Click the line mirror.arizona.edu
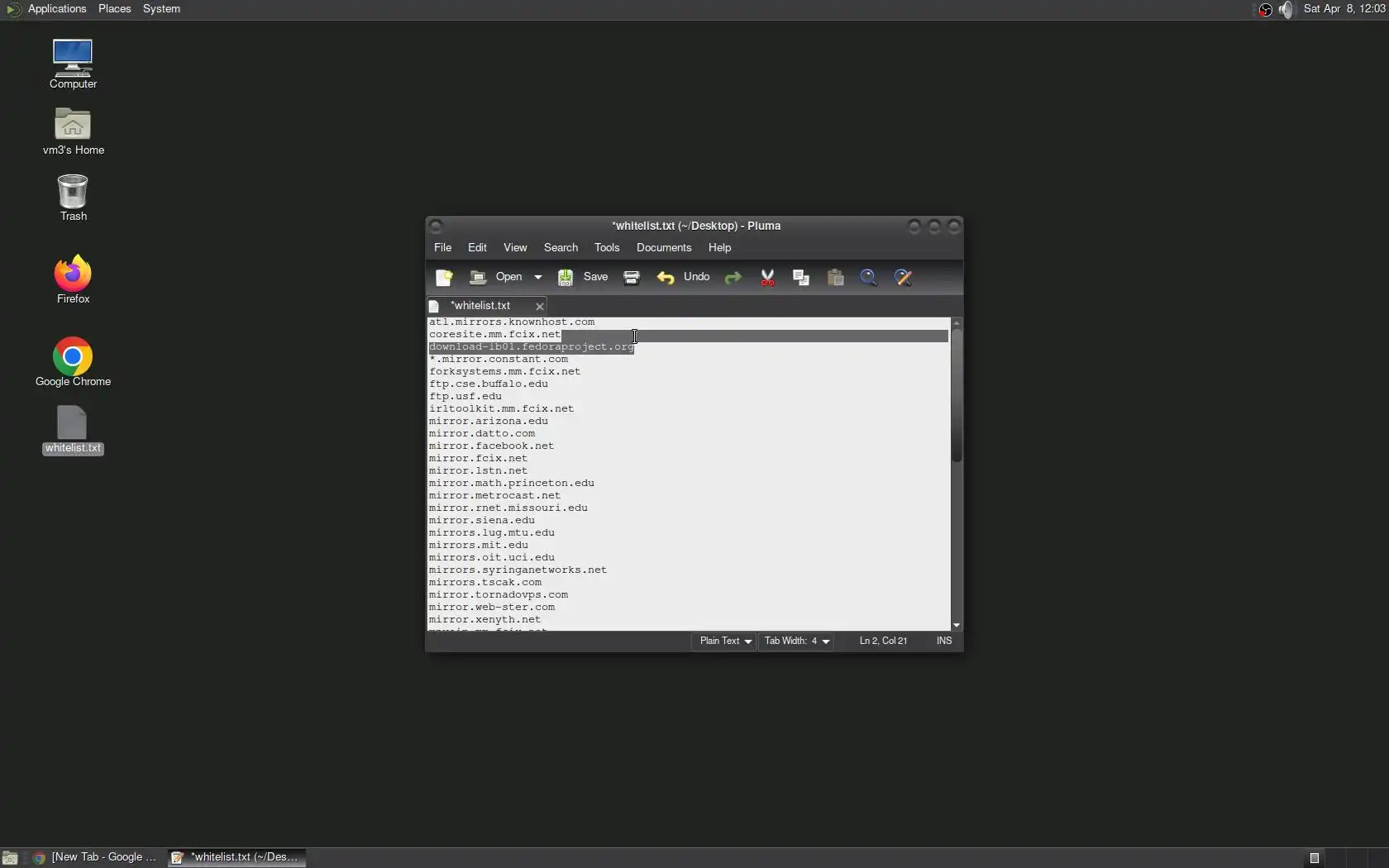The height and width of the screenshot is (868, 1389). [x=489, y=422]
